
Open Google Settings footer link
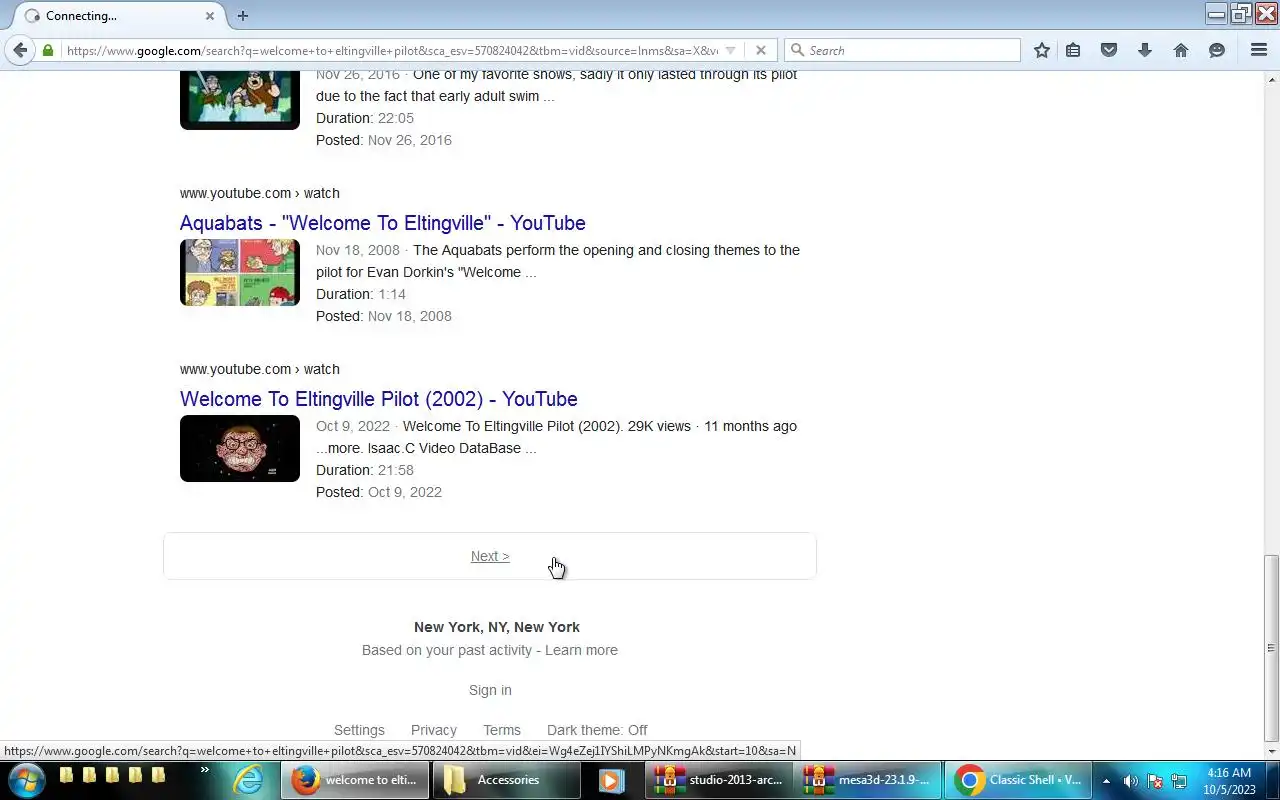pos(359,730)
